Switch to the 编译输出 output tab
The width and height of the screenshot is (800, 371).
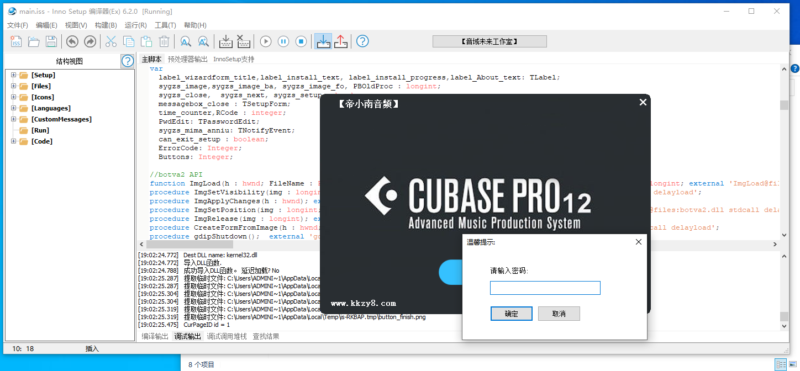pos(155,336)
